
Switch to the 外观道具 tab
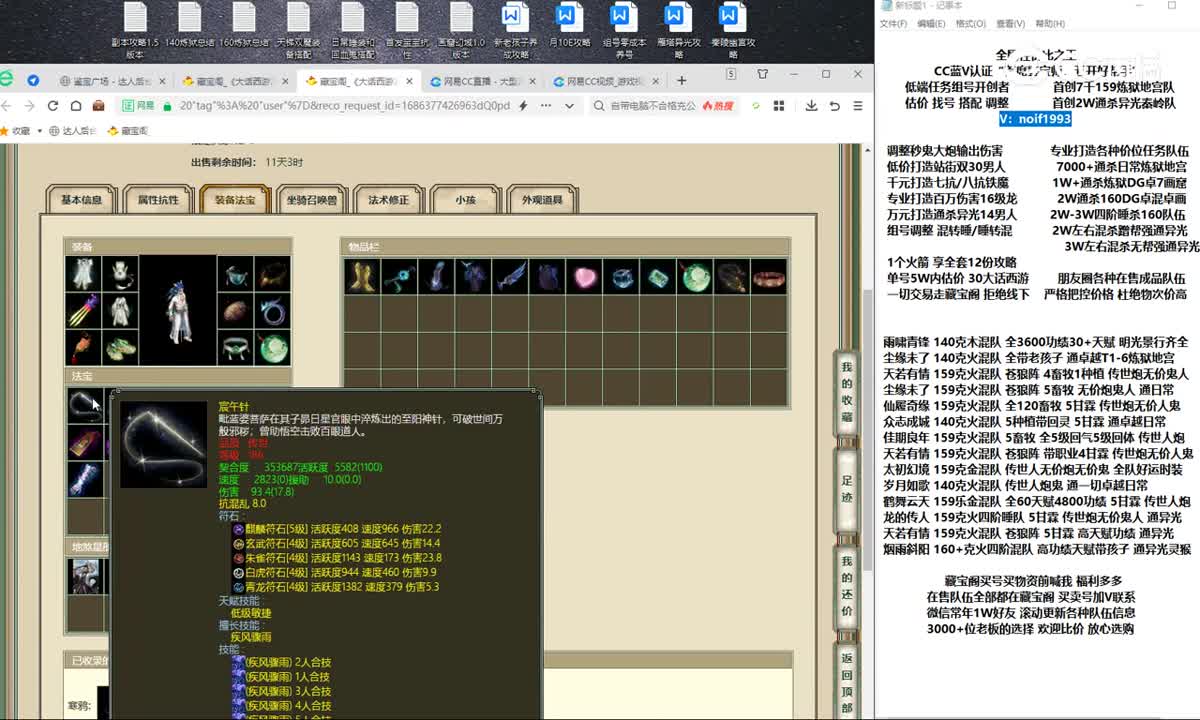tap(542, 200)
